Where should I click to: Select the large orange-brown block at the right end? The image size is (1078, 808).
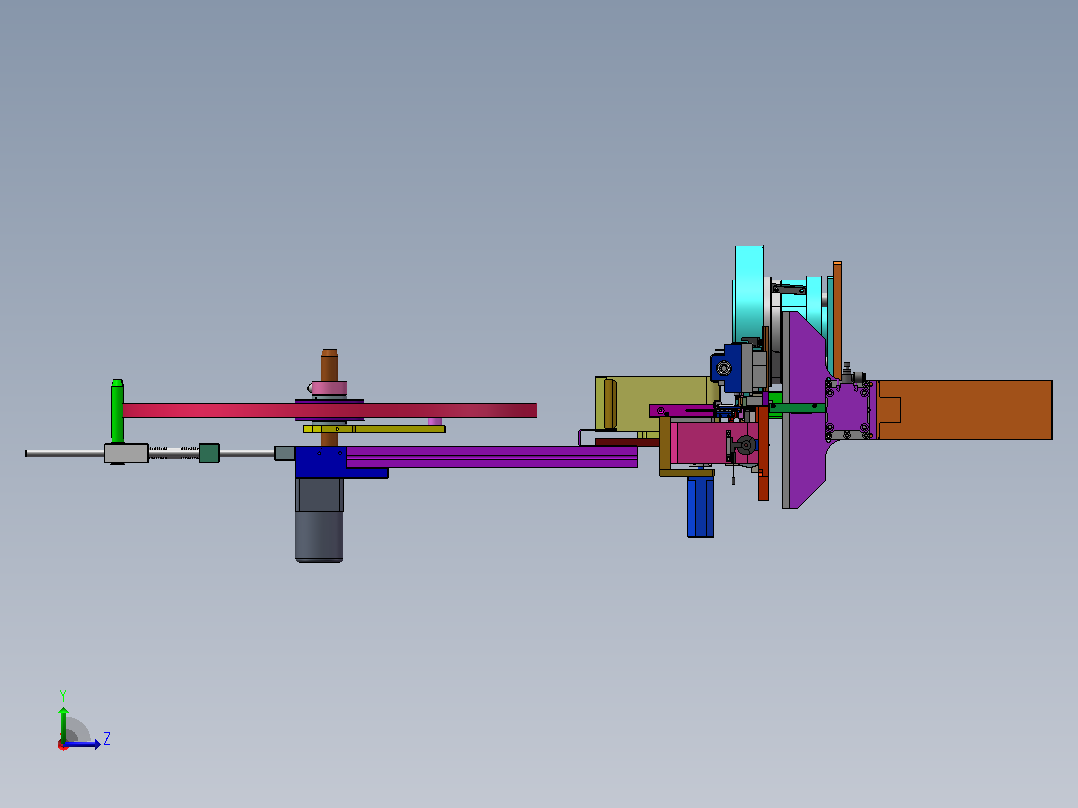pos(965,410)
